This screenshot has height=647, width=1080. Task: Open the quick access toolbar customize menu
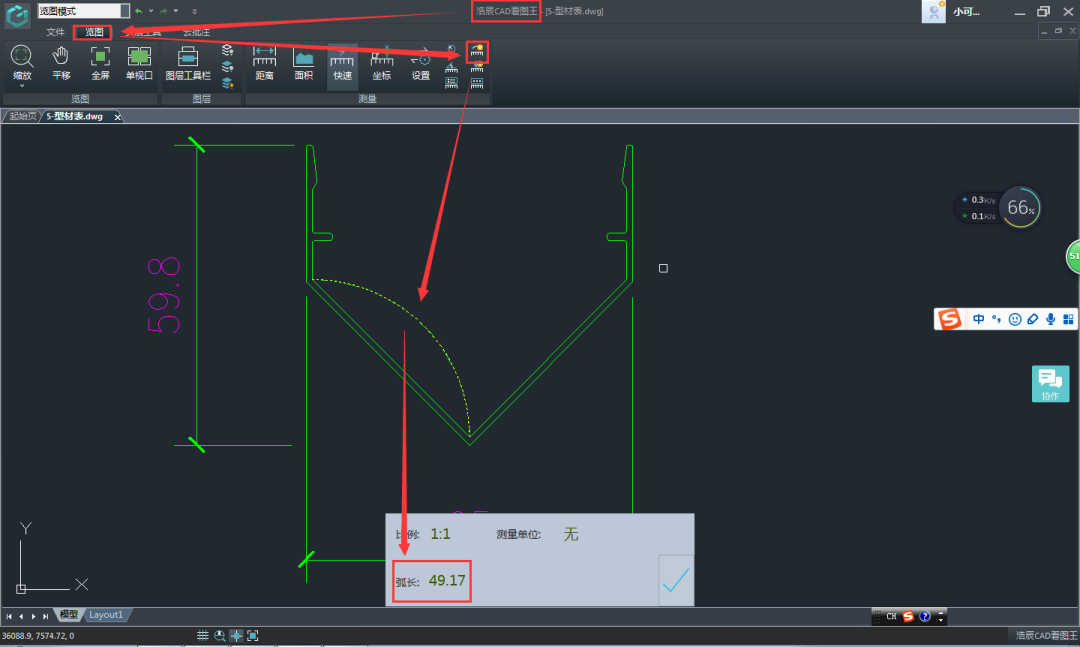(194, 11)
